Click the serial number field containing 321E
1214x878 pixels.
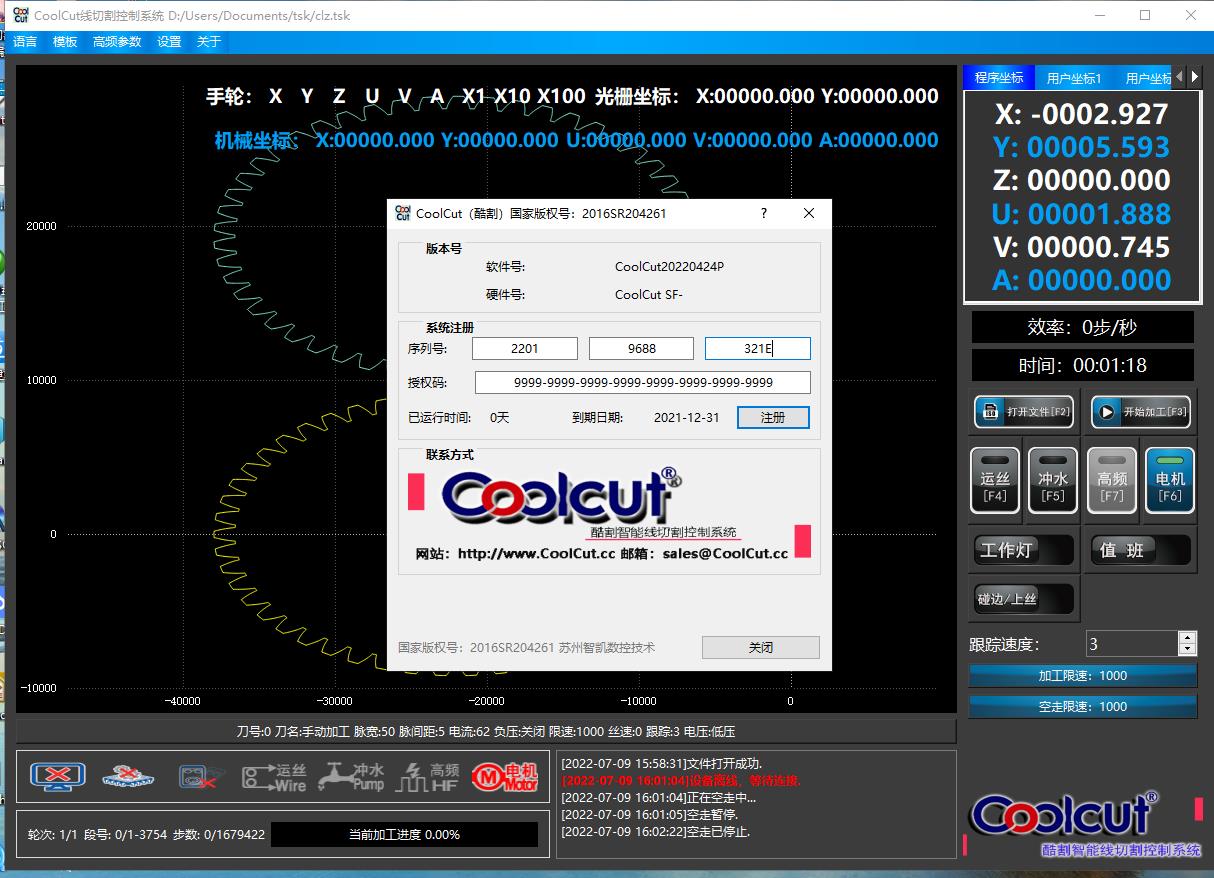click(758, 348)
